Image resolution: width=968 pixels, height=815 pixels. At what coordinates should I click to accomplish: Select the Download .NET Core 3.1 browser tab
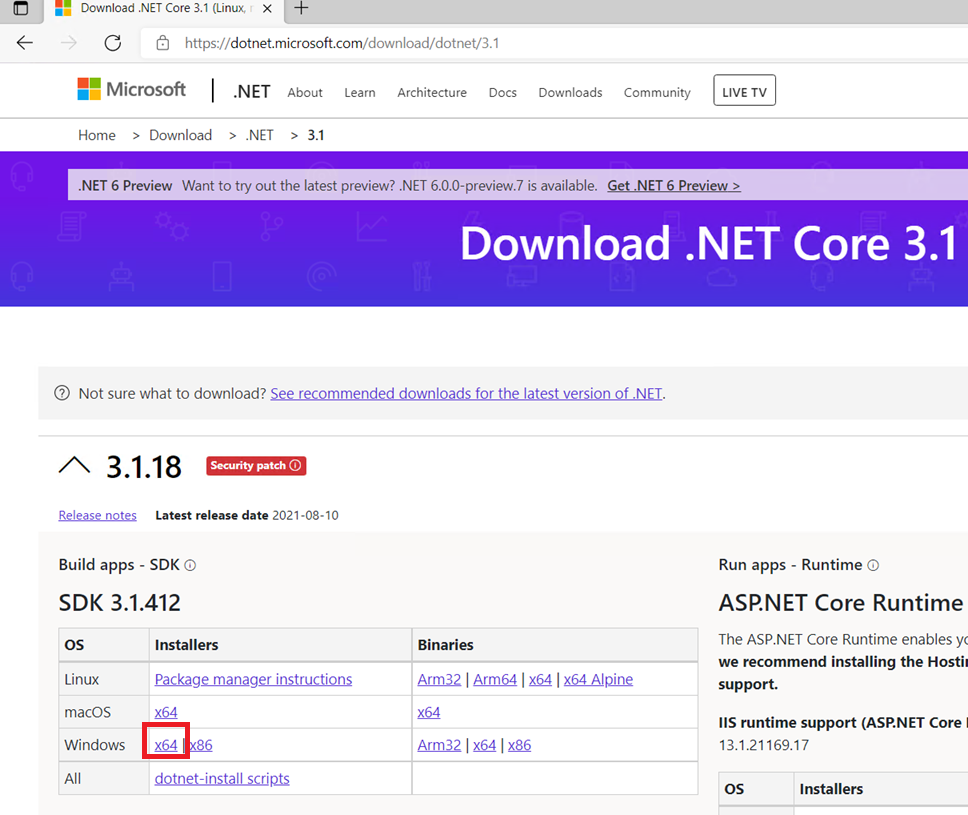tap(164, 9)
